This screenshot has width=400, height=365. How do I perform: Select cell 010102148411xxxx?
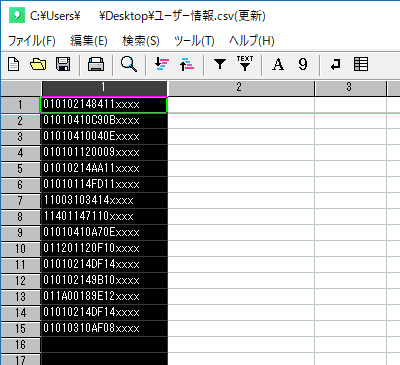104,105
